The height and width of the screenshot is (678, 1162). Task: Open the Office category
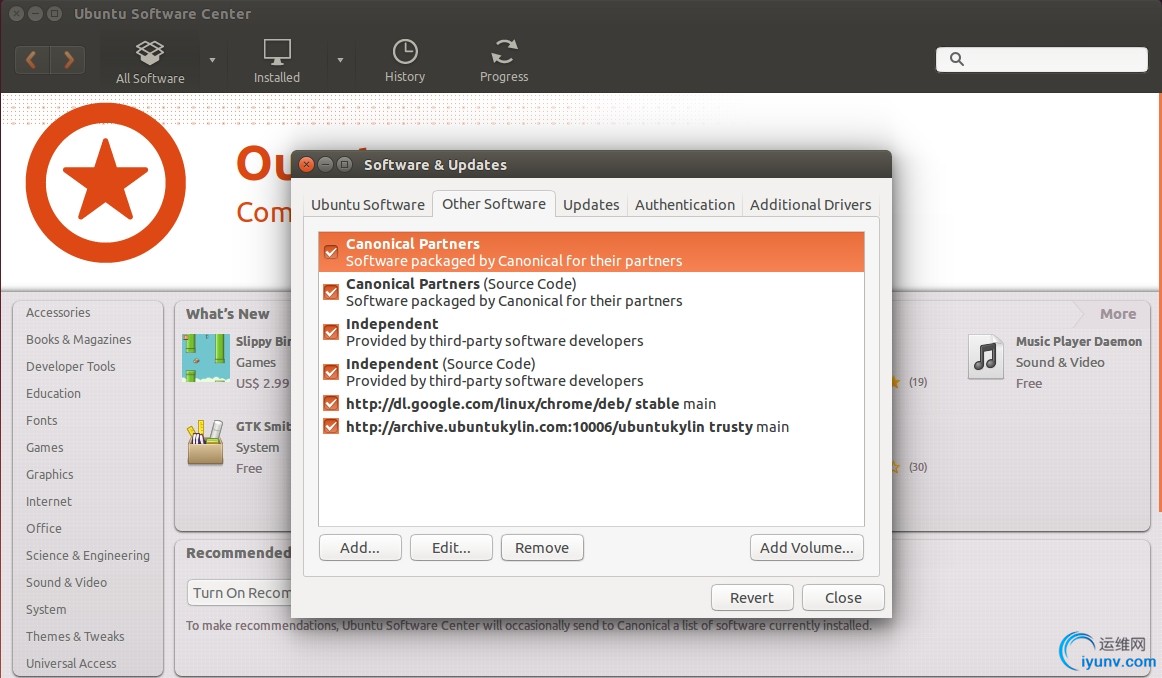(x=44, y=528)
